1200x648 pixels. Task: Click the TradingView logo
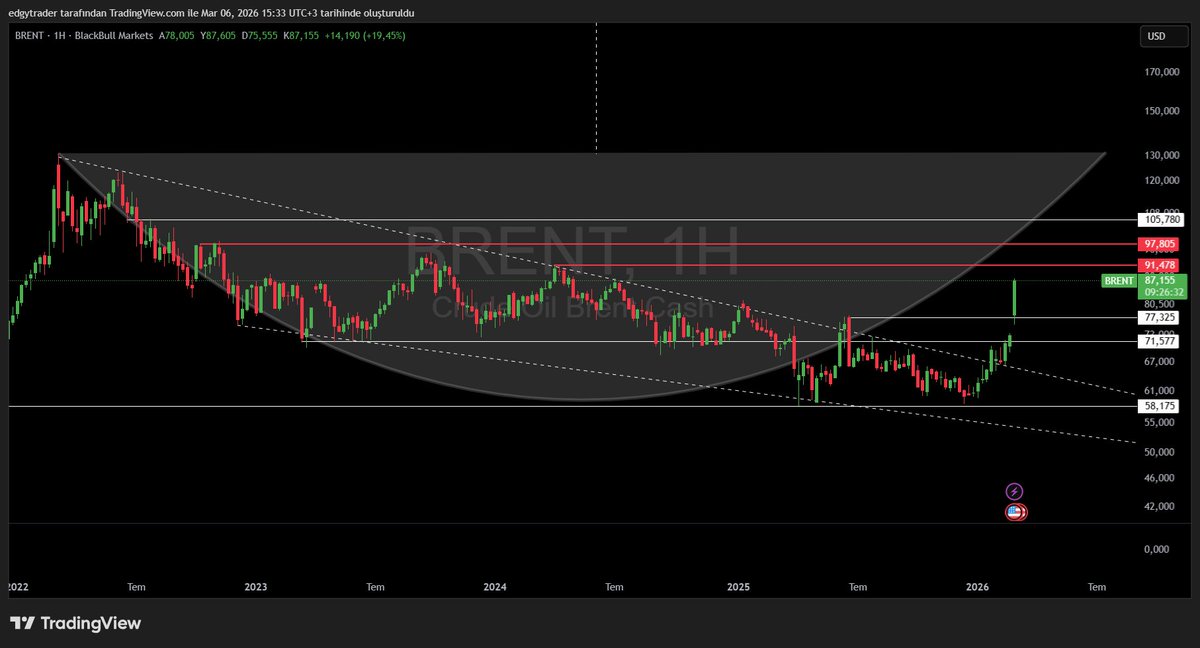(77, 623)
